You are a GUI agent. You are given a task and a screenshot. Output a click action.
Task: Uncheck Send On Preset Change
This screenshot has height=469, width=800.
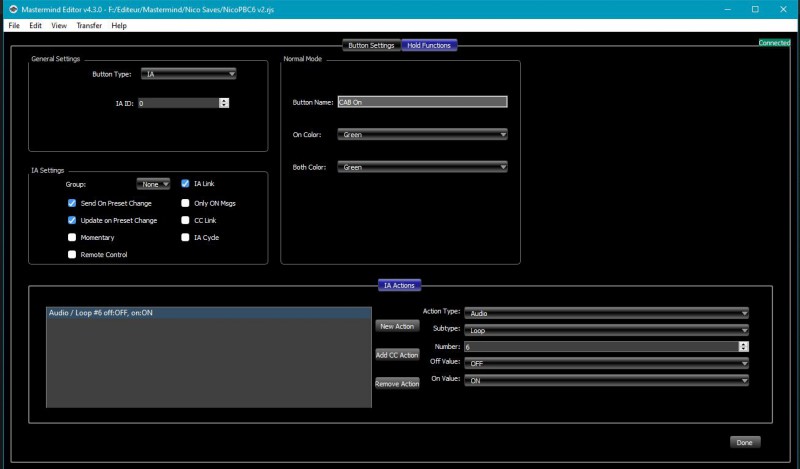click(x=72, y=203)
